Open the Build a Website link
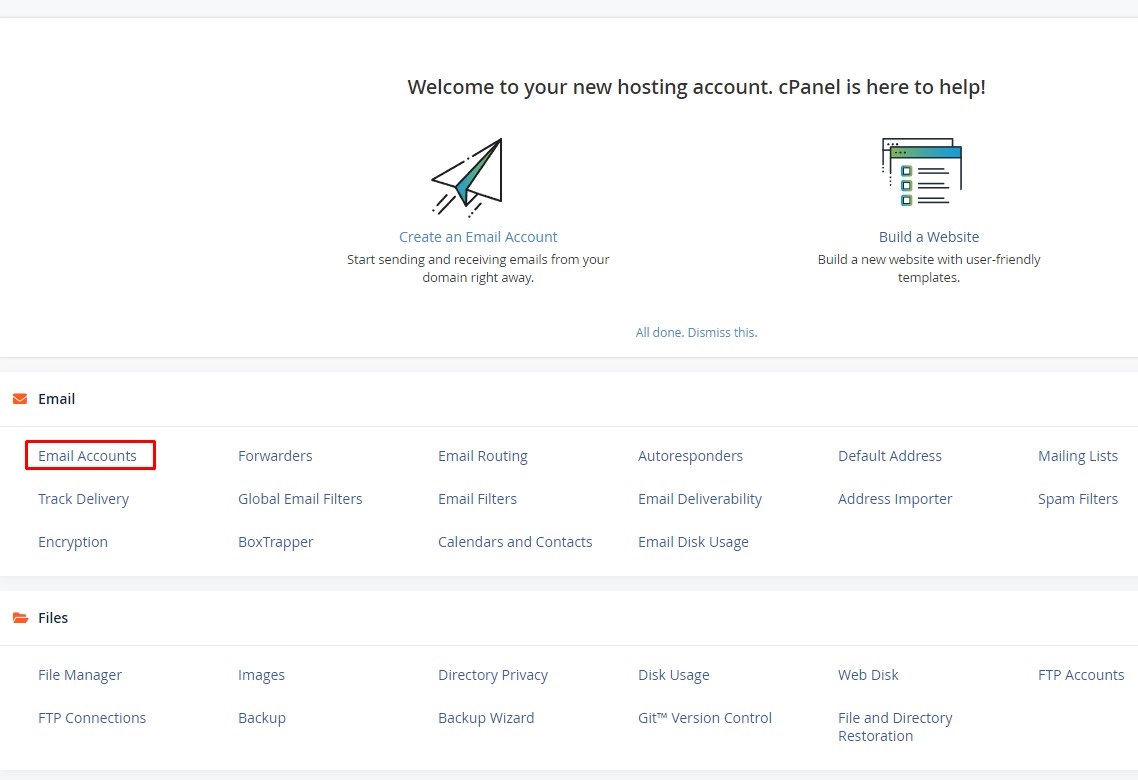Viewport: 1138px width, 780px height. (928, 237)
